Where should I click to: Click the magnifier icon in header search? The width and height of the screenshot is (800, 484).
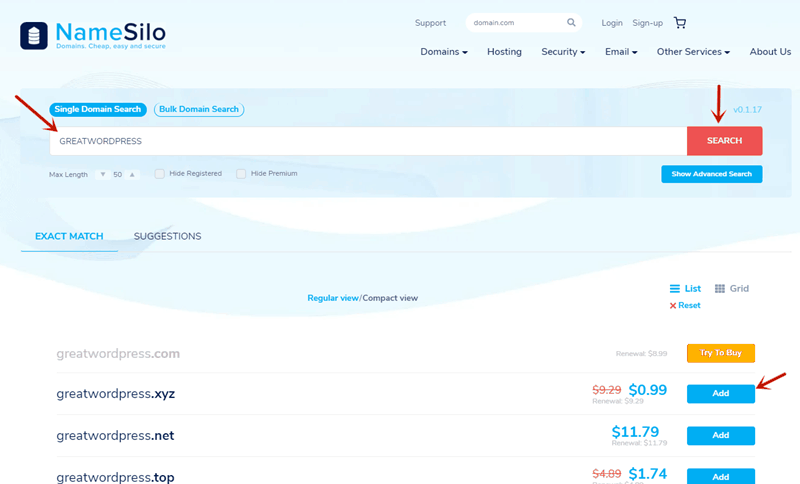pos(571,22)
